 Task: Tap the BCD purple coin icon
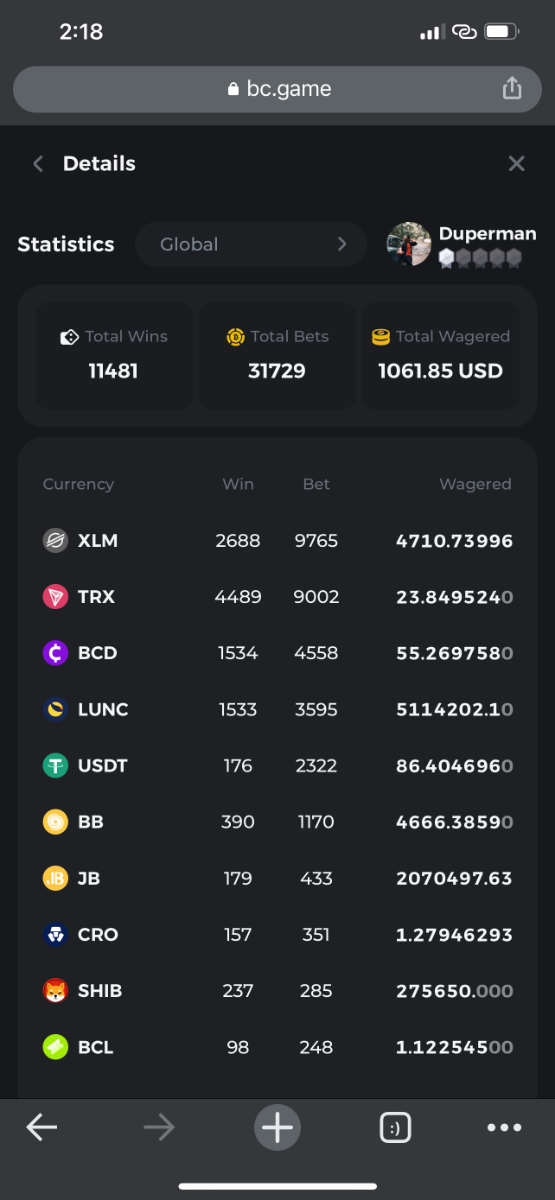pyautogui.click(x=55, y=653)
